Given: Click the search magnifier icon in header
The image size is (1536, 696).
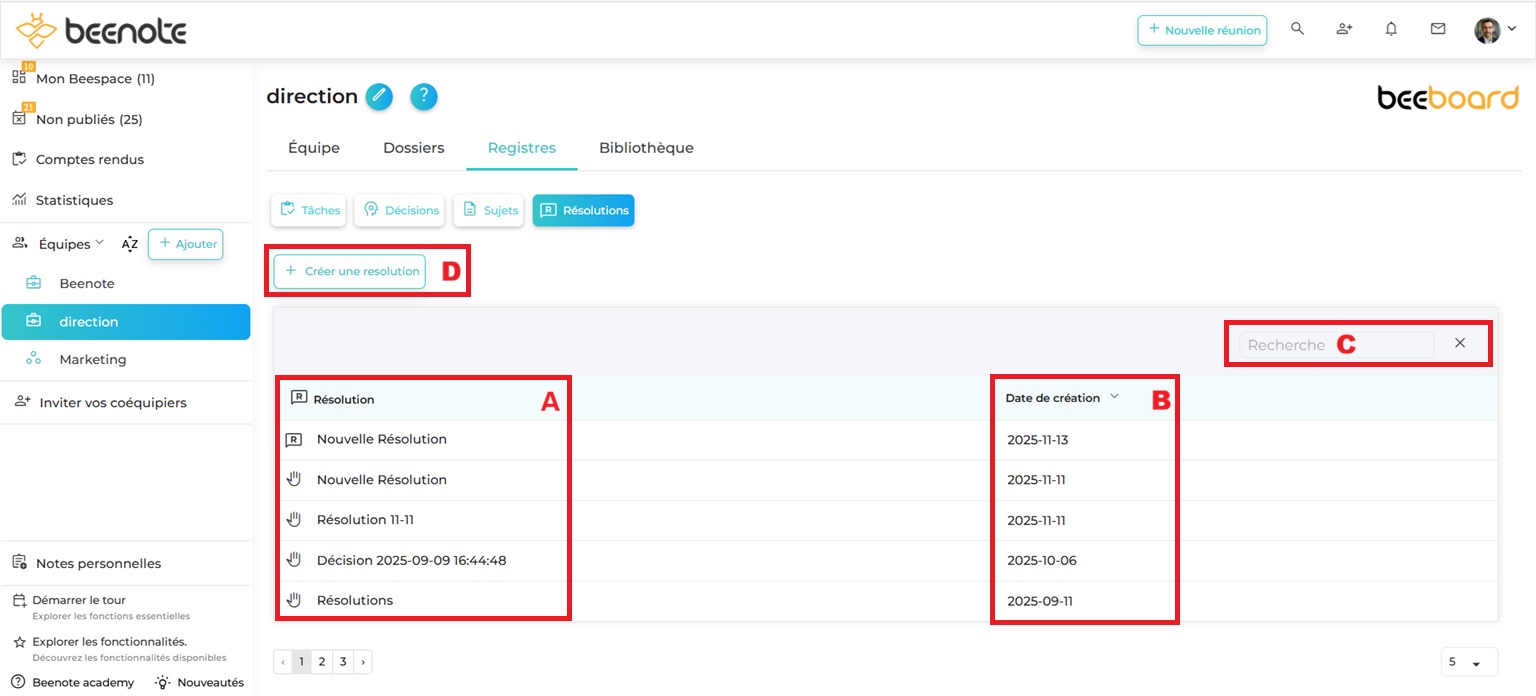Looking at the screenshot, I should [x=1297, y=29].
